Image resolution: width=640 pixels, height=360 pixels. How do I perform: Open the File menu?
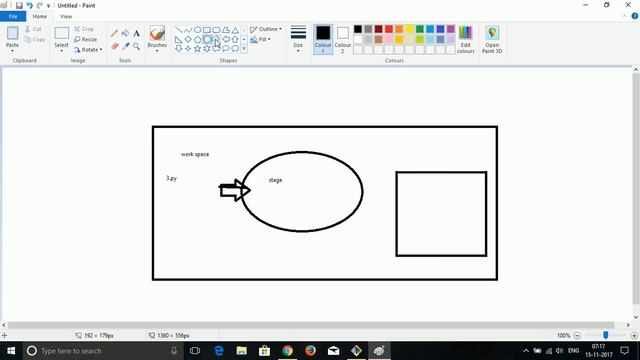[13, 16]
